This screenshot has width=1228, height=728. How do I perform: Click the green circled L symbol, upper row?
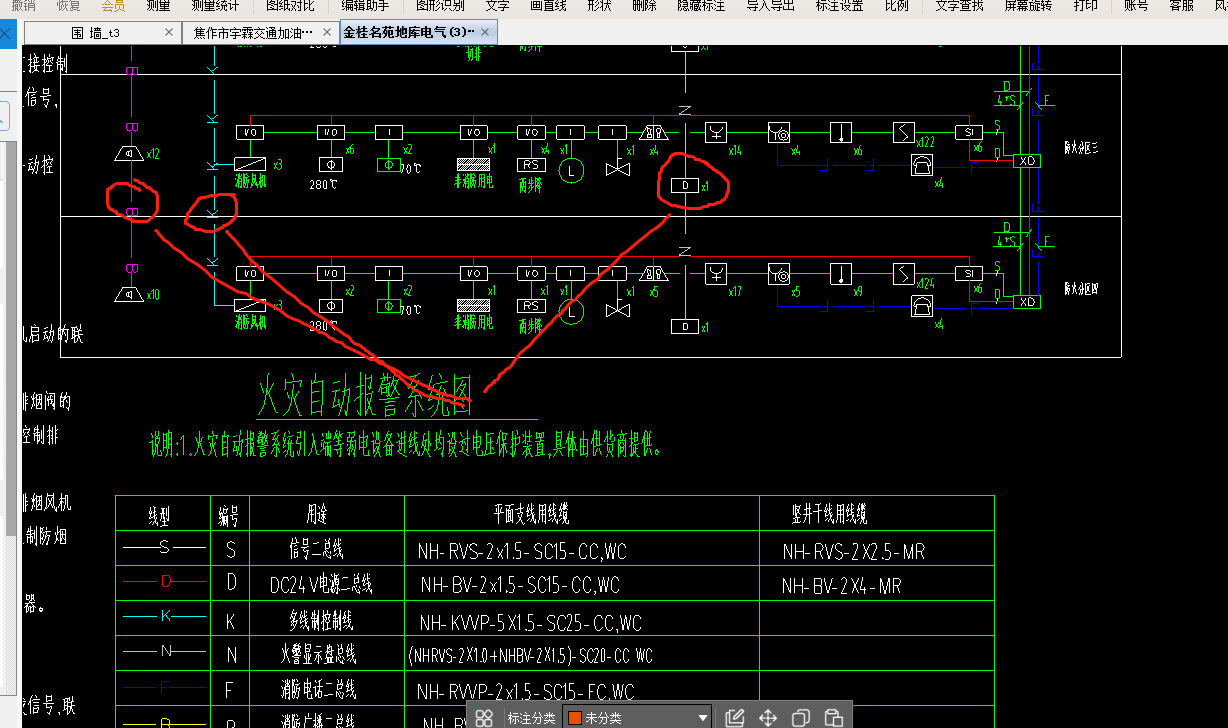[571, 171]
